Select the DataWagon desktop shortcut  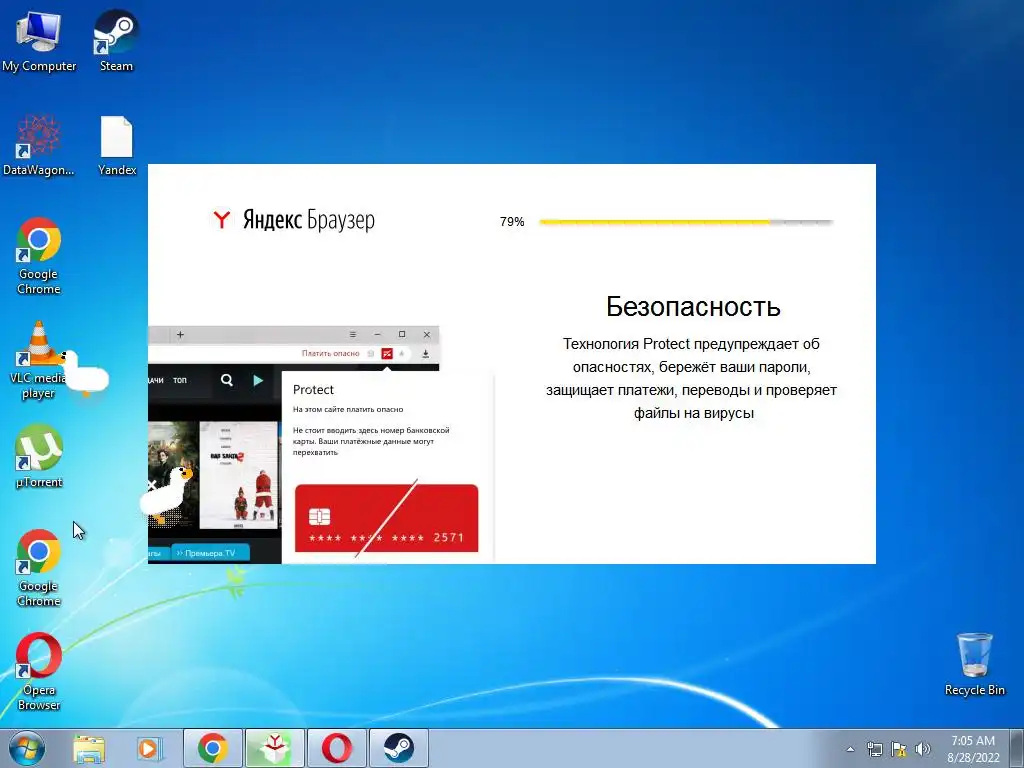tap(39, 145)
